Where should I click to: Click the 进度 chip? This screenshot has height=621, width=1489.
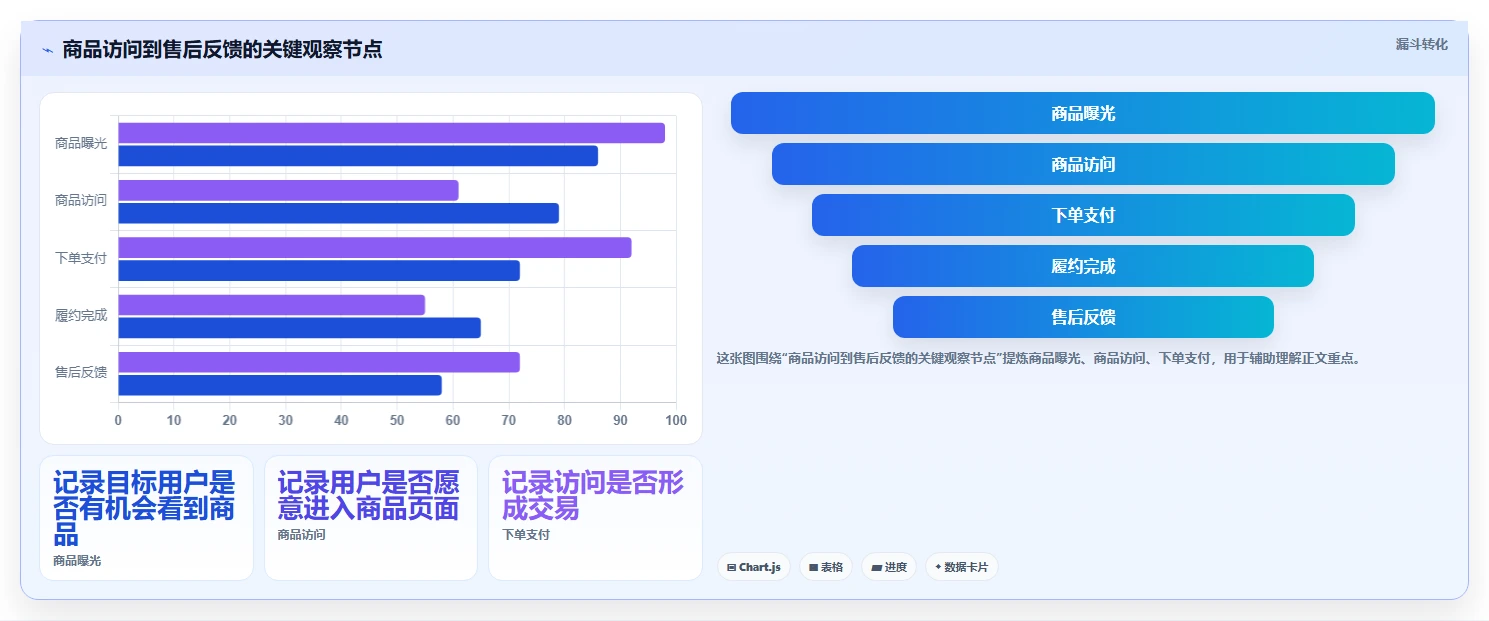888,567
